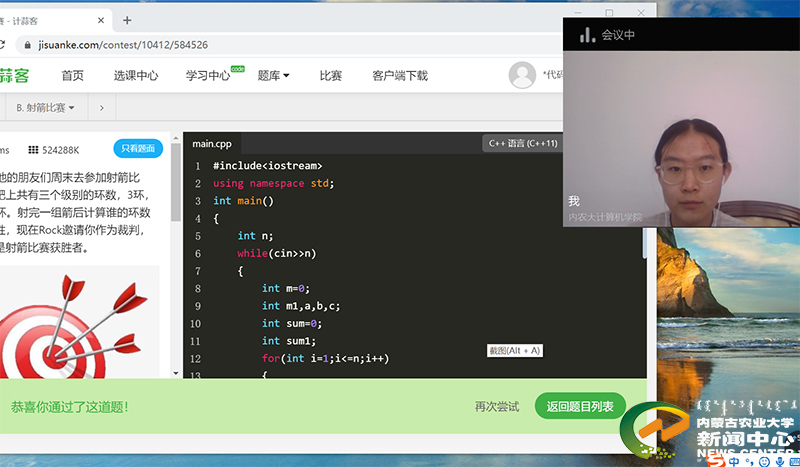Click code line '#include<iostream>'
The height and width of the screenshot is (467, 800).
coord(268,166)
